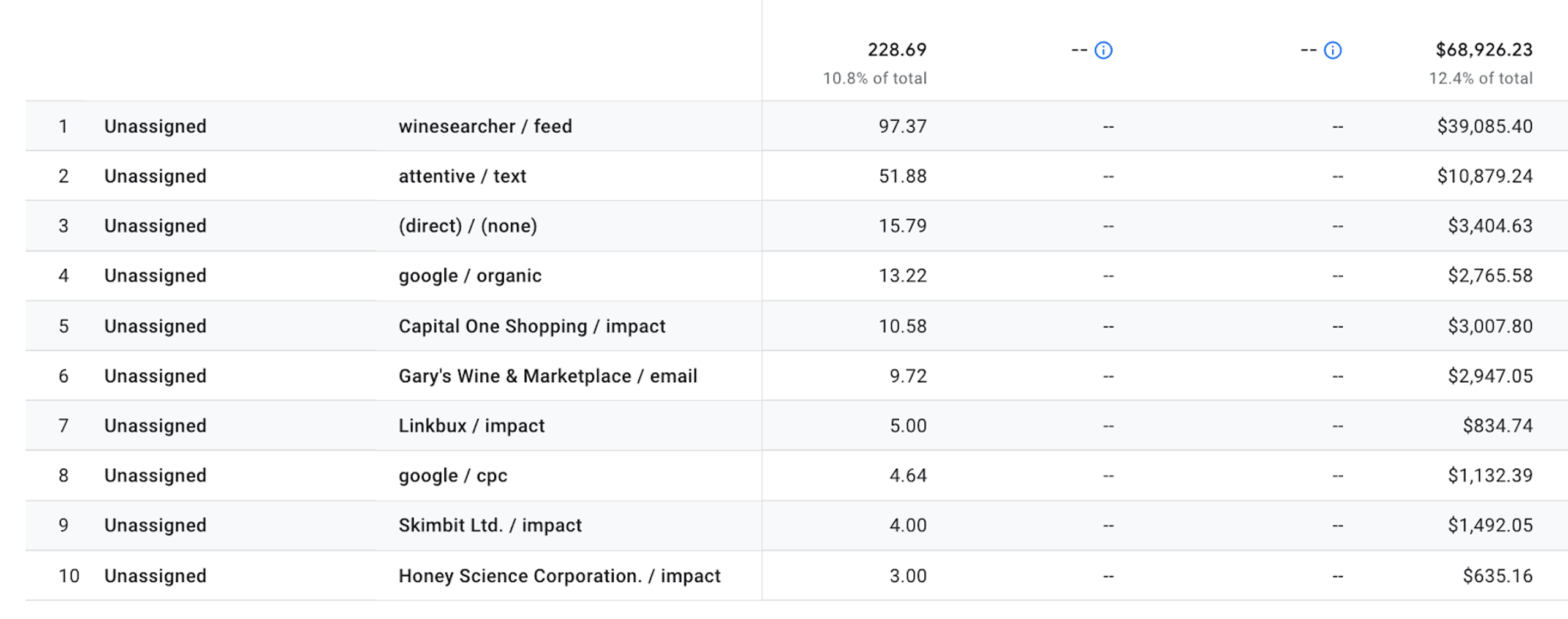Click the $635.16 revenue value
1568x619 pixels.
tap(1497, 576)
